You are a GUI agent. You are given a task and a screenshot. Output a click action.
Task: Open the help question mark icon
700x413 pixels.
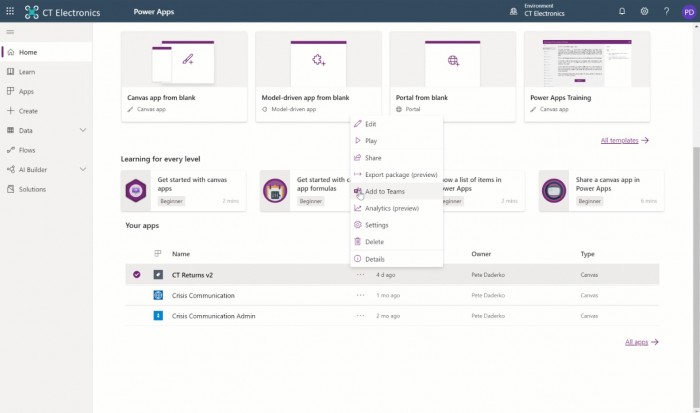tap(667, 11)
